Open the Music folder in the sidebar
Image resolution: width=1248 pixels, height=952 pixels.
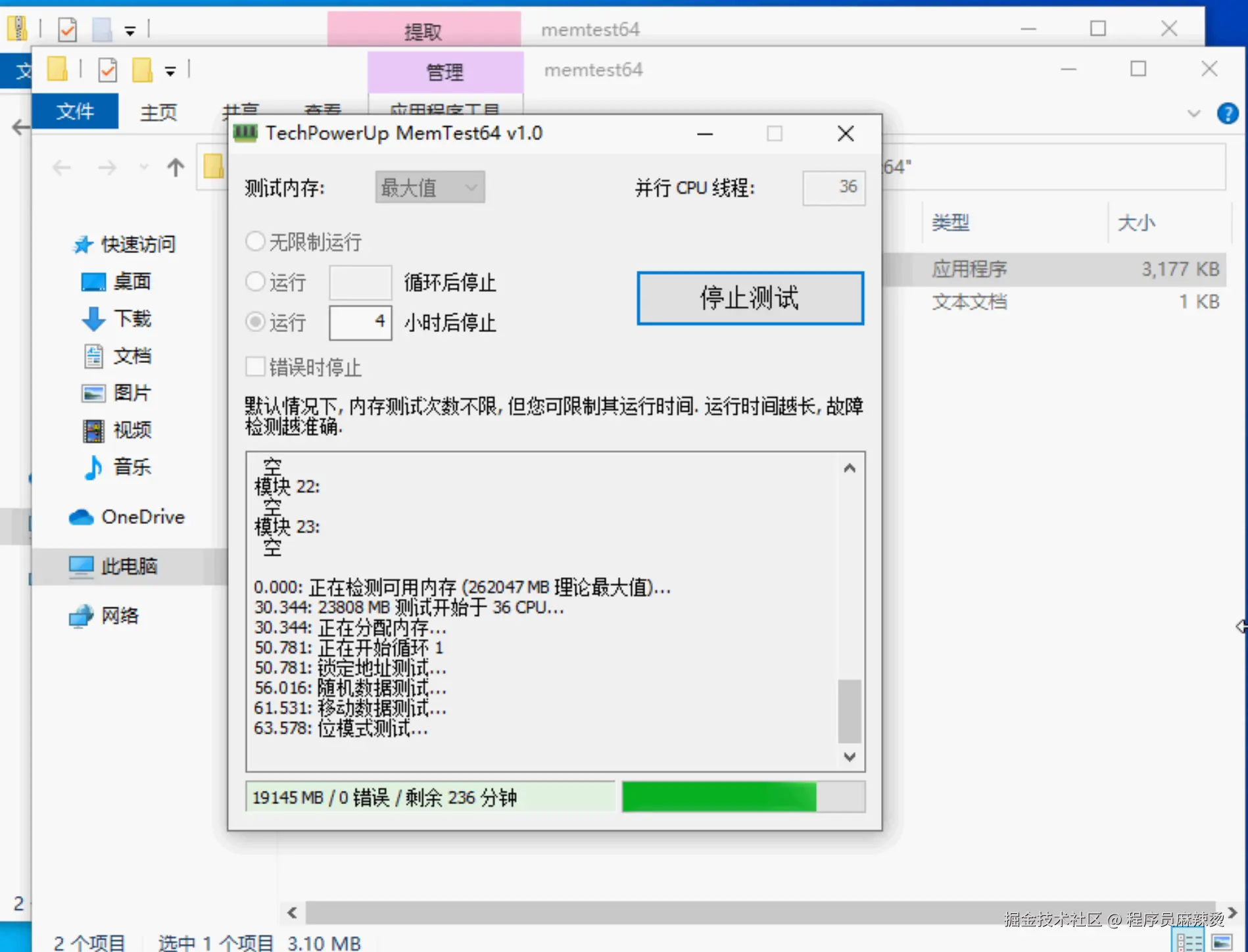pyautogui.click(x=130, y=467)
